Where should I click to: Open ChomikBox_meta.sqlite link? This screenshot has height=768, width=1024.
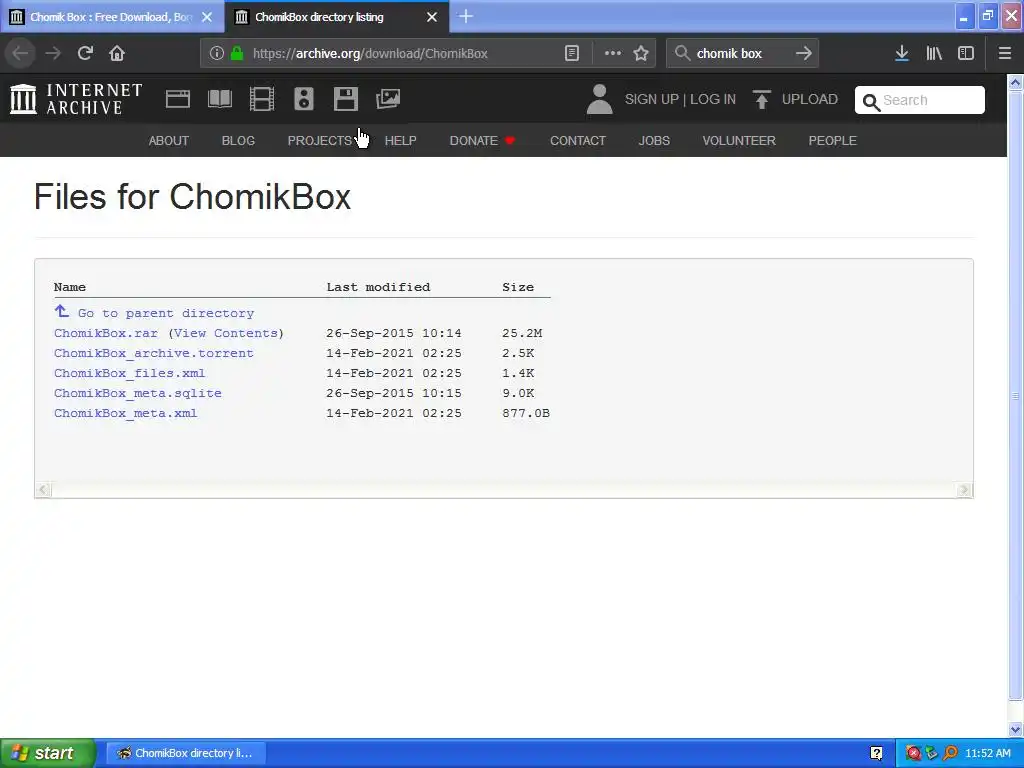[x=138, y=393]
